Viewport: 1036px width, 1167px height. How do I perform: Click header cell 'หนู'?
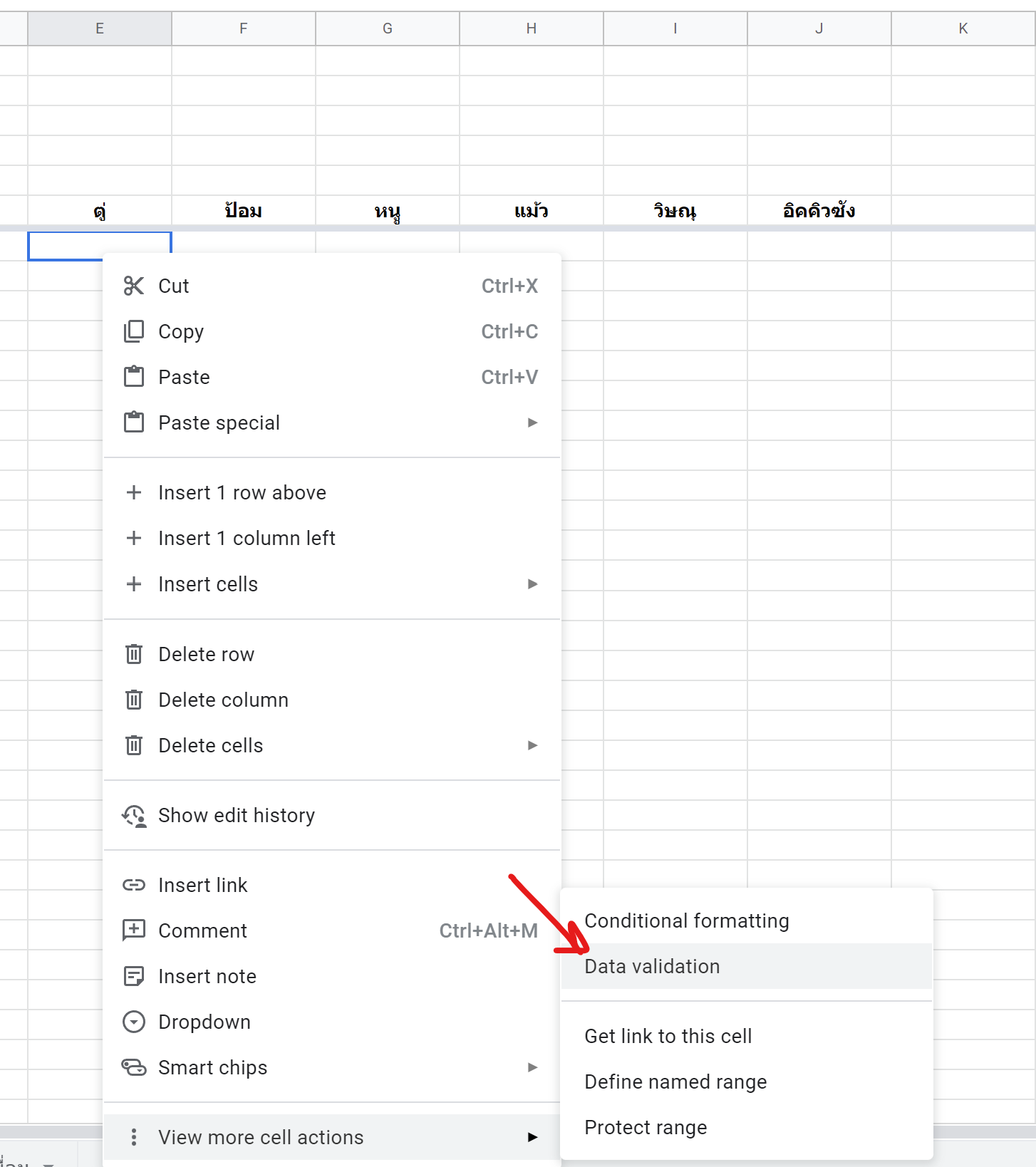pos(388,210)
